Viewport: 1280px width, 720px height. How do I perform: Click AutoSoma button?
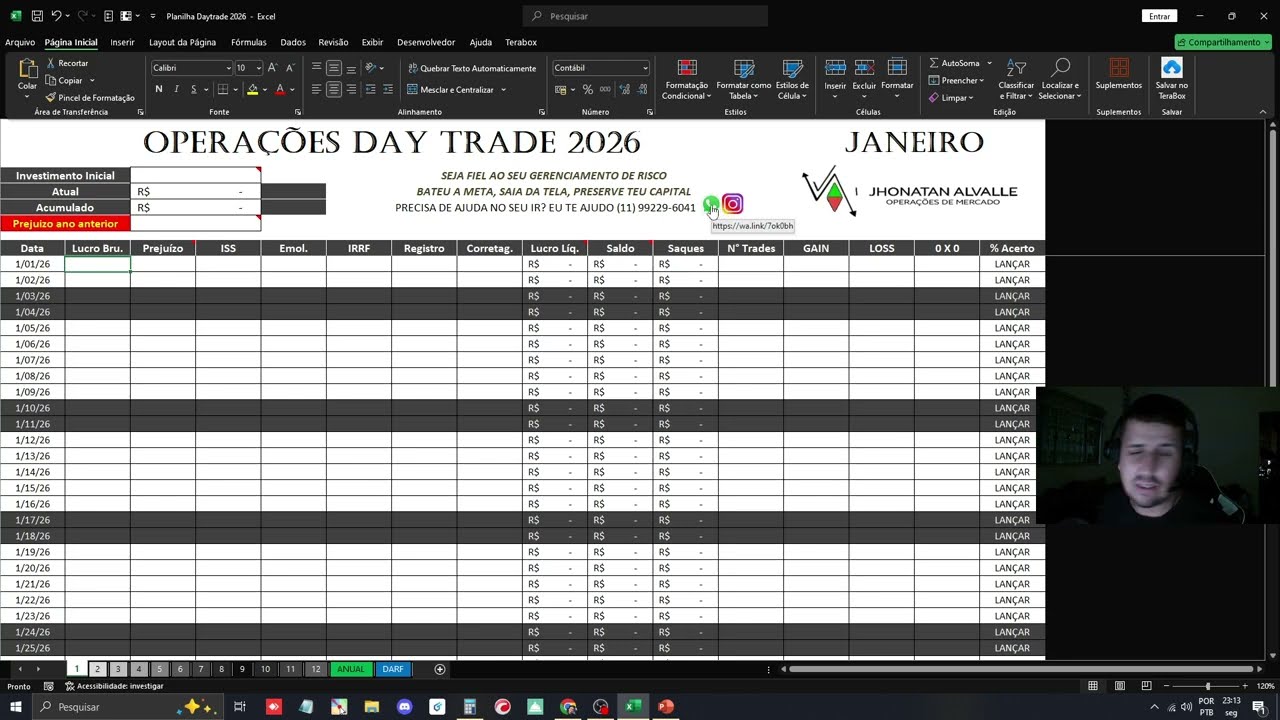955,63
